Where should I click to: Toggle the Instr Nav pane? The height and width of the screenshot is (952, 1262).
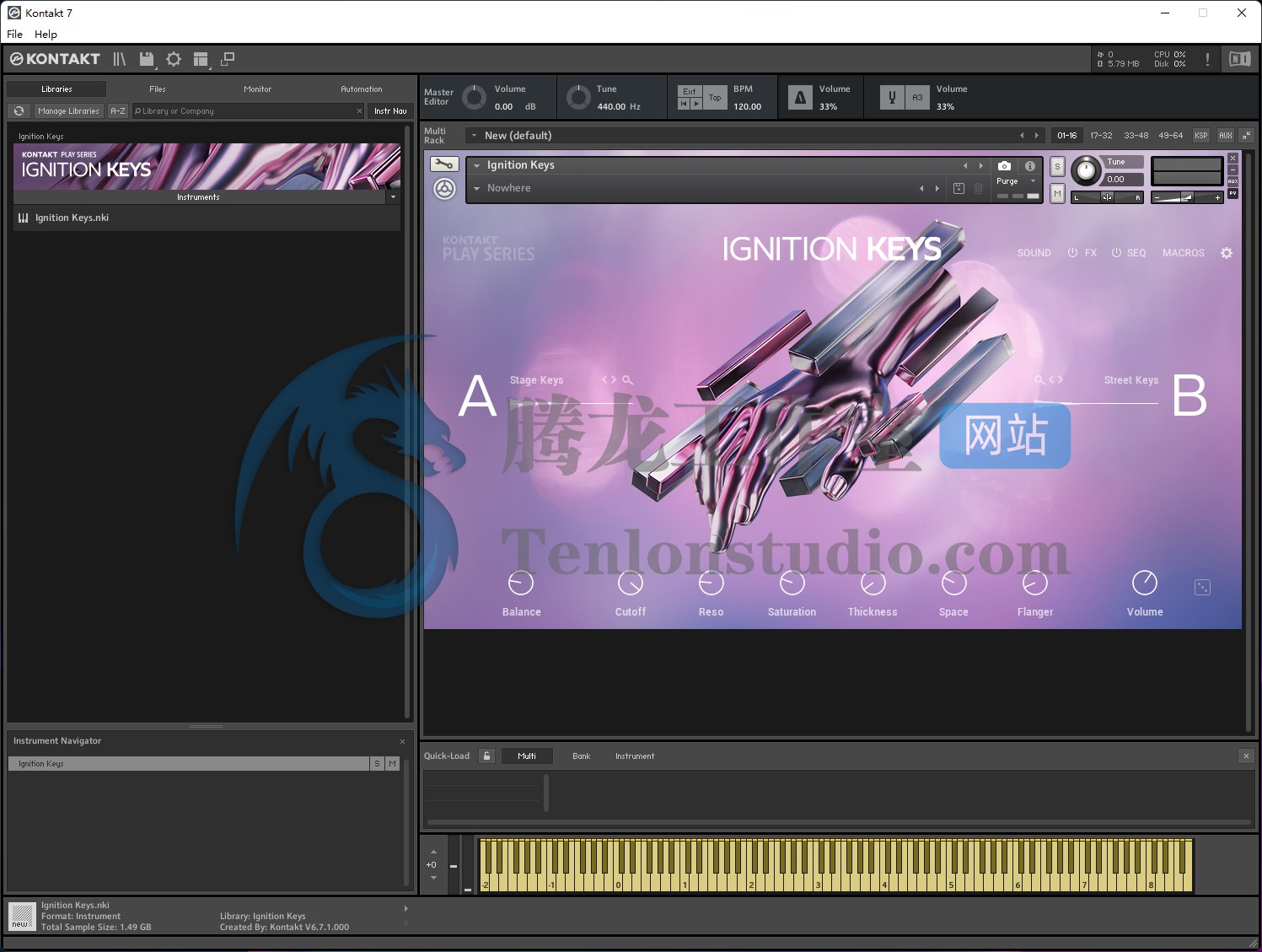pyautogui.click(x=390, y=110)
